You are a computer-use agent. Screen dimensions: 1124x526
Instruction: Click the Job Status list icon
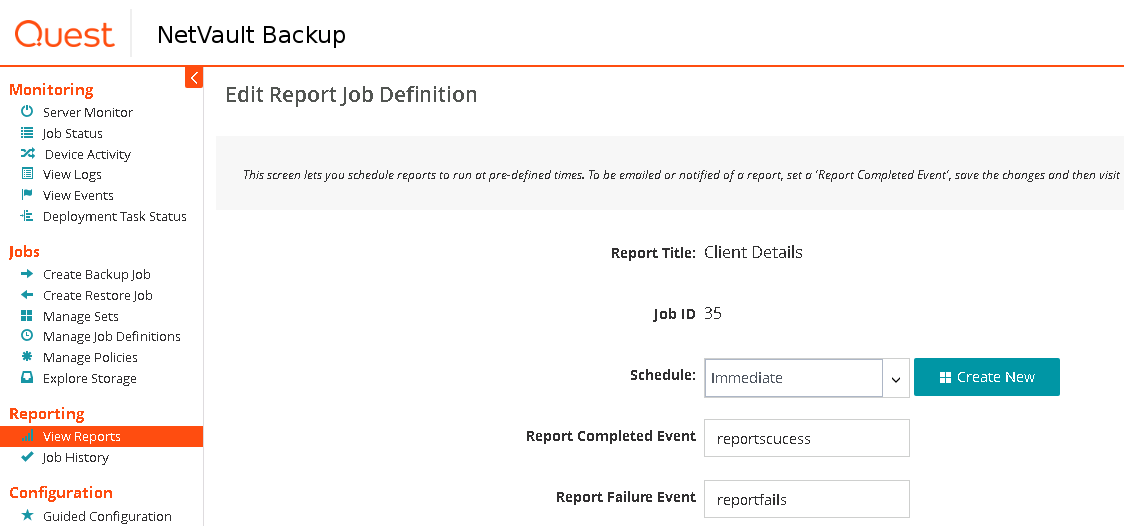pyautogui.click(x=27, y=133)
